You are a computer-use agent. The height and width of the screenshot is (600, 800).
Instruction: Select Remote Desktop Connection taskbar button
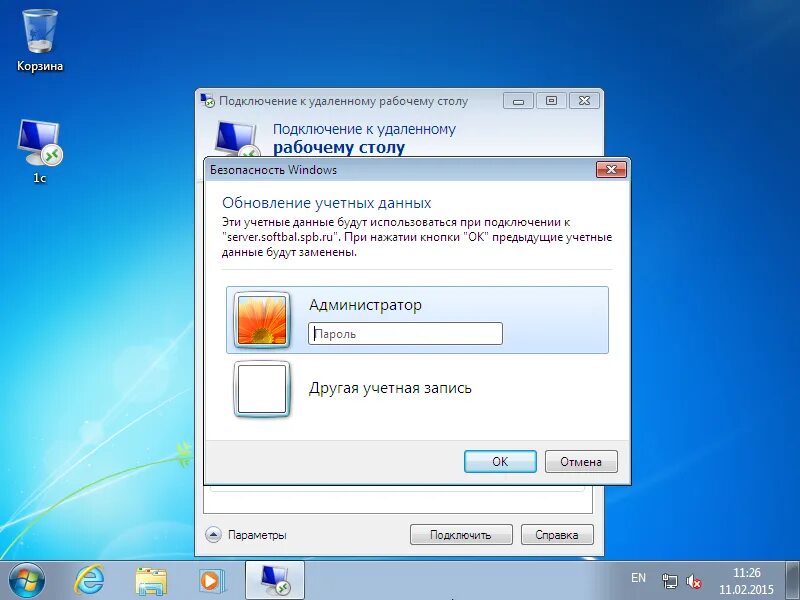[x=274, y=581]
